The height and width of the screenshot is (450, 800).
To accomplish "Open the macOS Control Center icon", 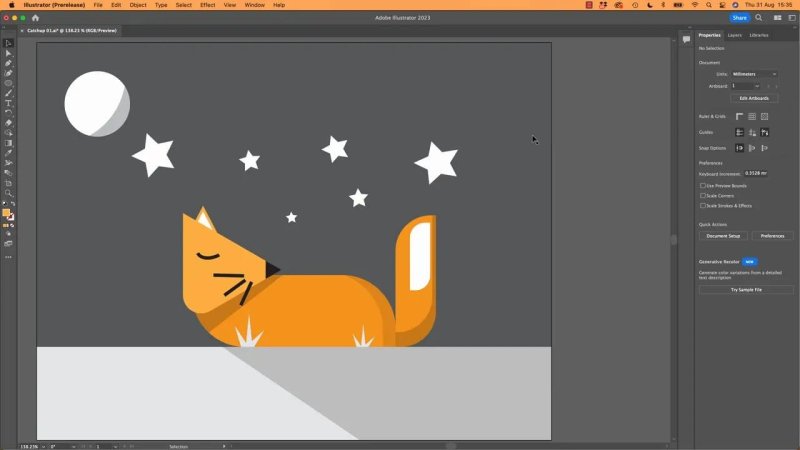I will pyautogui.click(x=722, y=5).
